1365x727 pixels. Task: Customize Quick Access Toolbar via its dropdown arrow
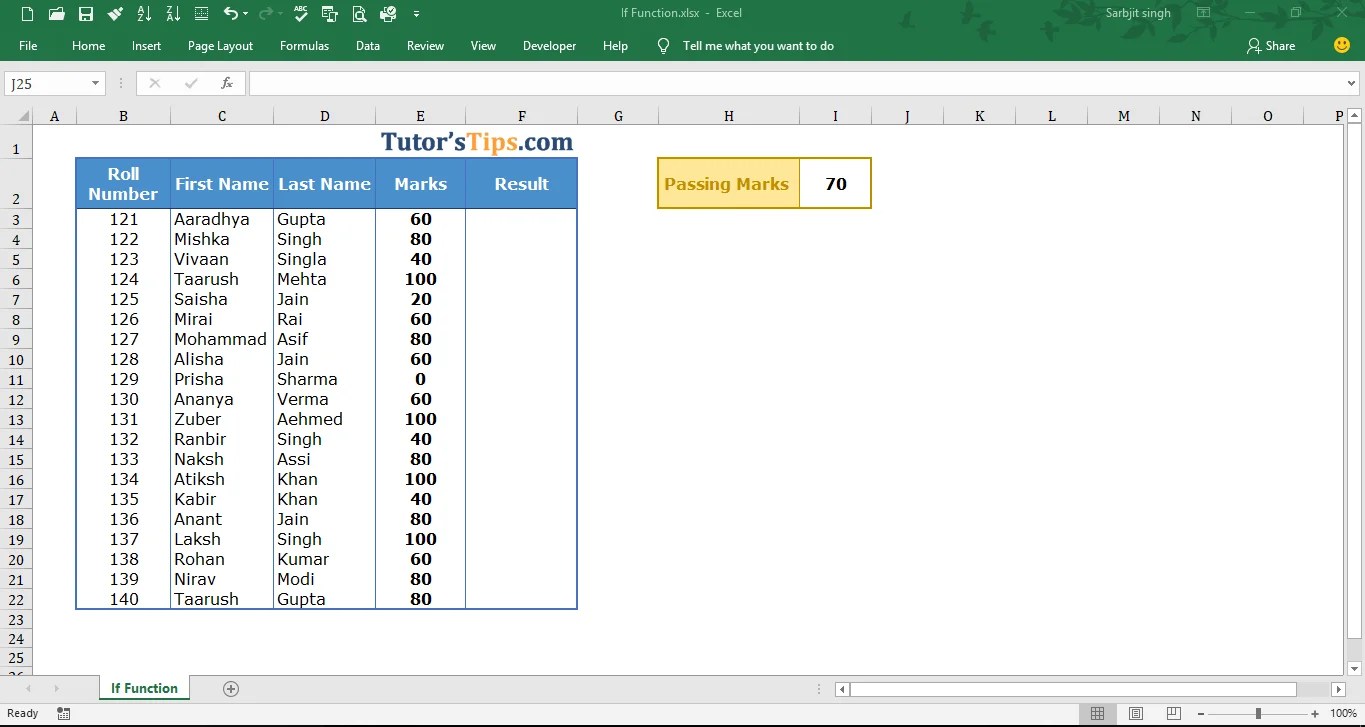click(x=417, y=13)
